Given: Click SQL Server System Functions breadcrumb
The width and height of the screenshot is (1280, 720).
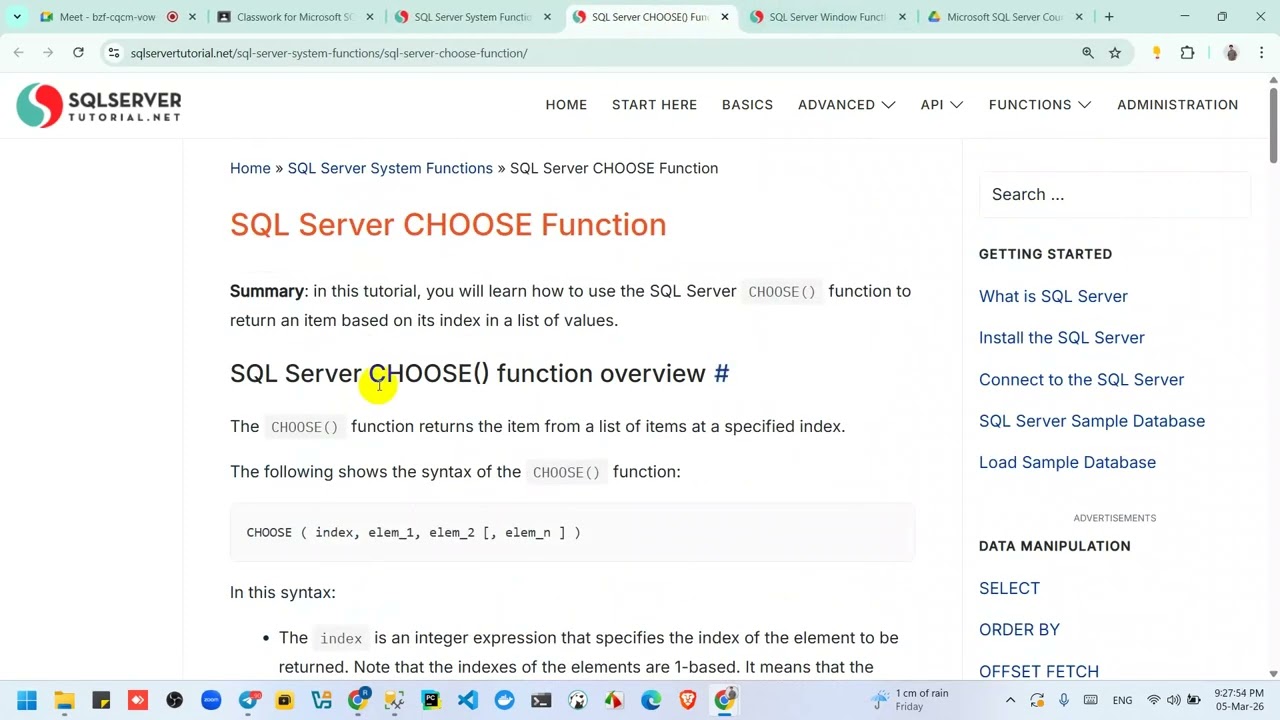Looking at the screenshot, I should (390, 168).
